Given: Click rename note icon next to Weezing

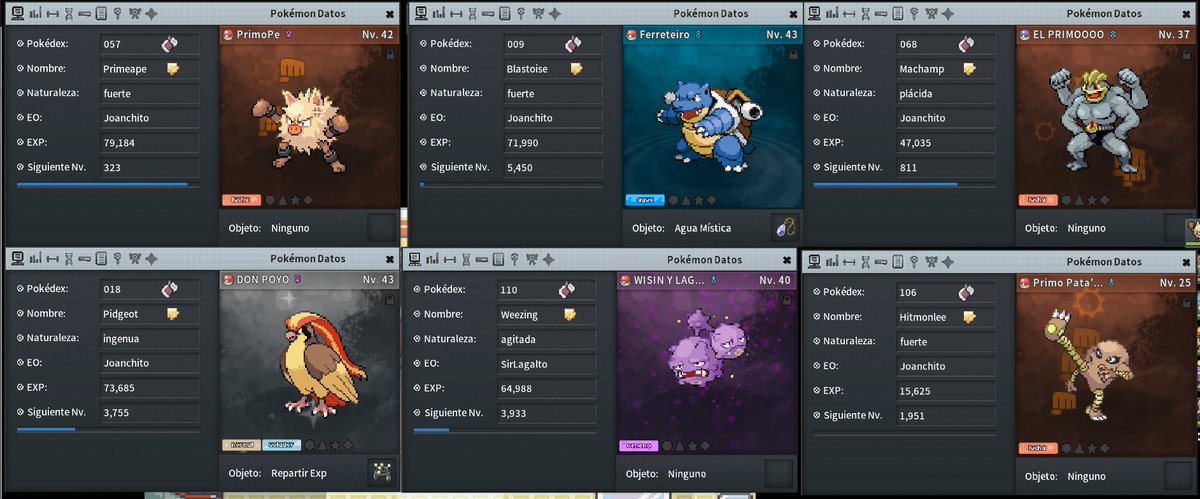Looking at the screenshot, I should 570,315.
